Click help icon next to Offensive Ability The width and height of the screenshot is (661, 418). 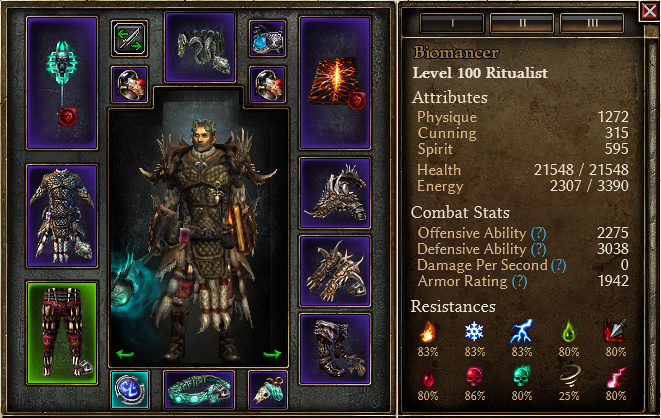click(538, 233)
